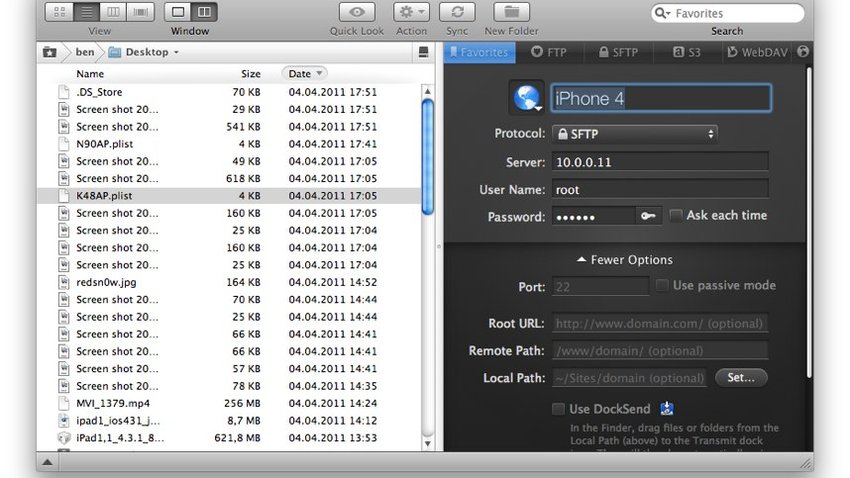Sort files by Name column

90,74
